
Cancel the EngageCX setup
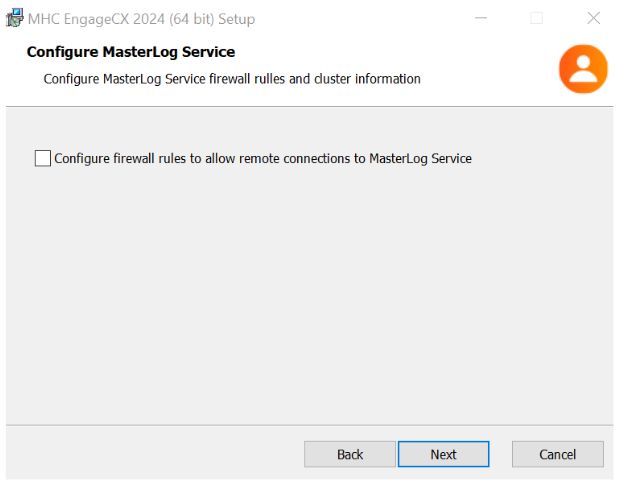pyautogui.click(x=558, y=454)
